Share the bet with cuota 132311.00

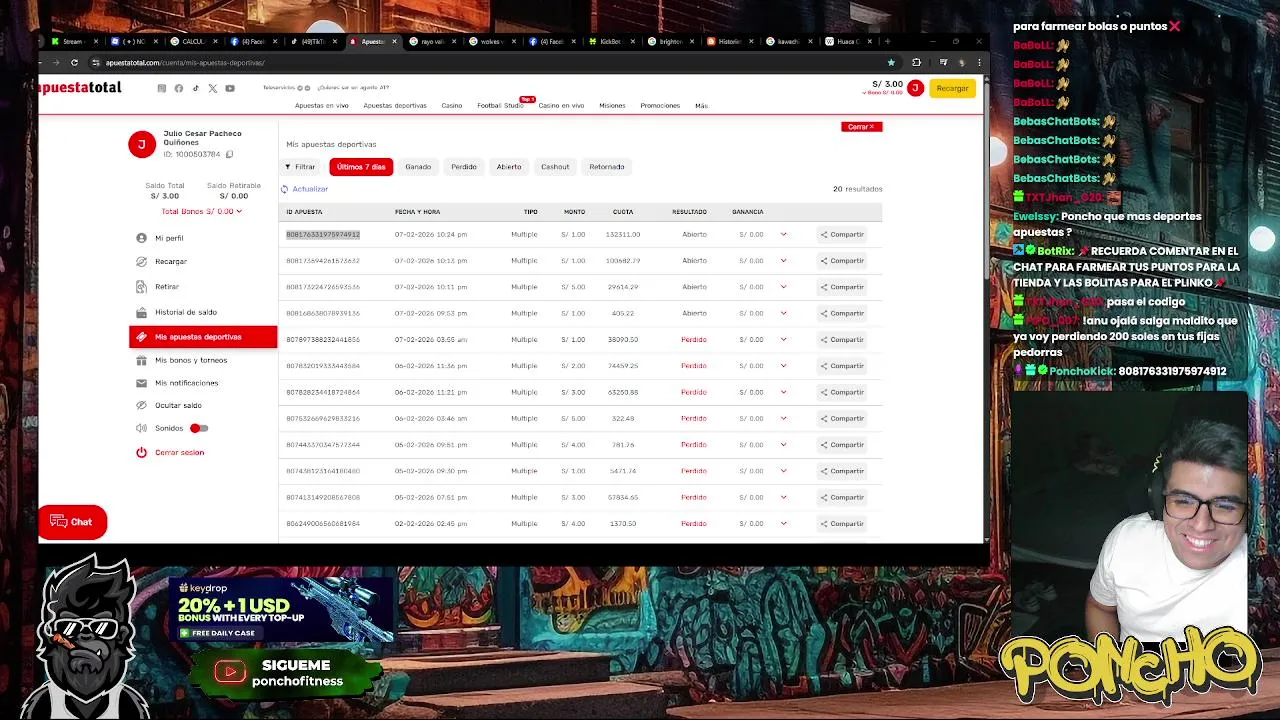tap(842, 234)
